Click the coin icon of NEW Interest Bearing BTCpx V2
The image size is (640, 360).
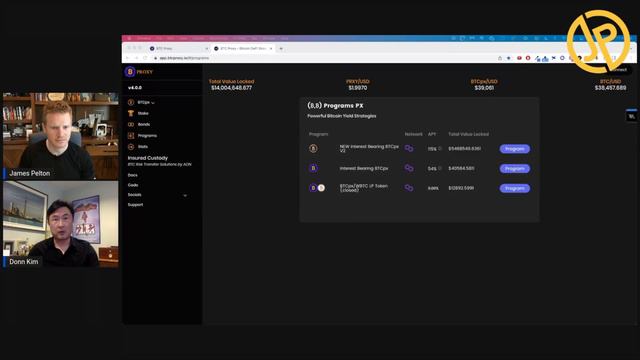point(313,149)
